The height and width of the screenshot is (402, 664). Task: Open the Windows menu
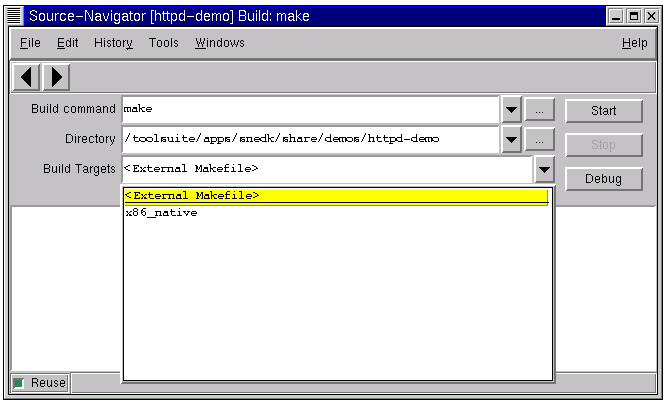pos(220,43)
